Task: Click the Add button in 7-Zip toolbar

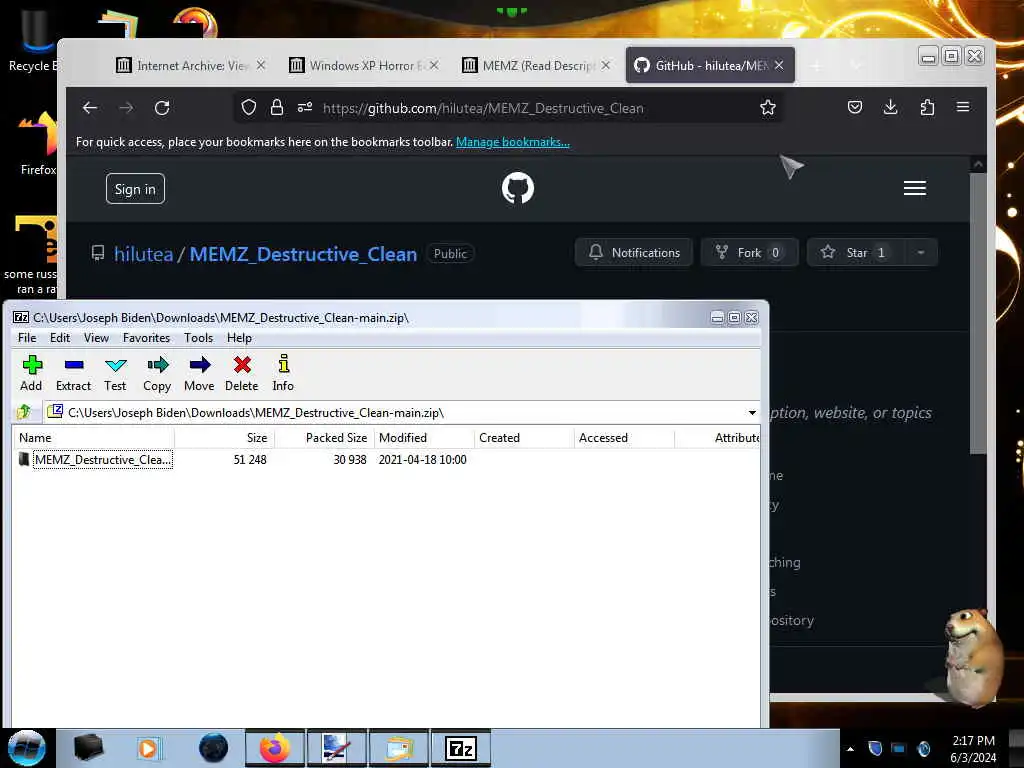Action: (x=31, y=374)
